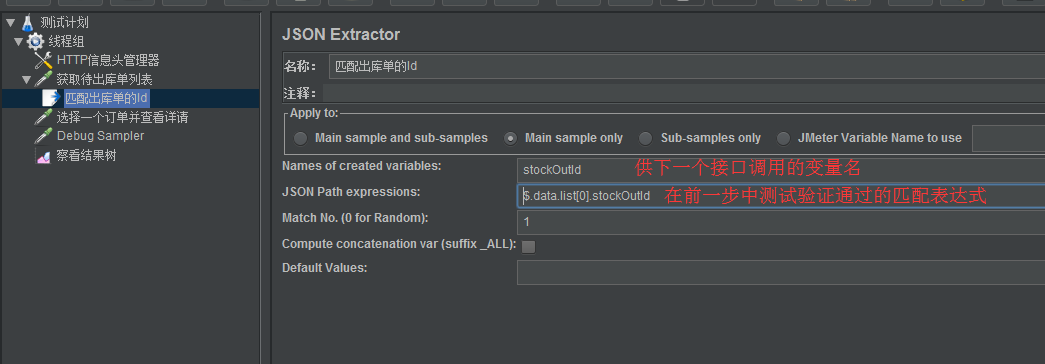Toggle Compute concatenation var checkbox

(x=528, y=247)
